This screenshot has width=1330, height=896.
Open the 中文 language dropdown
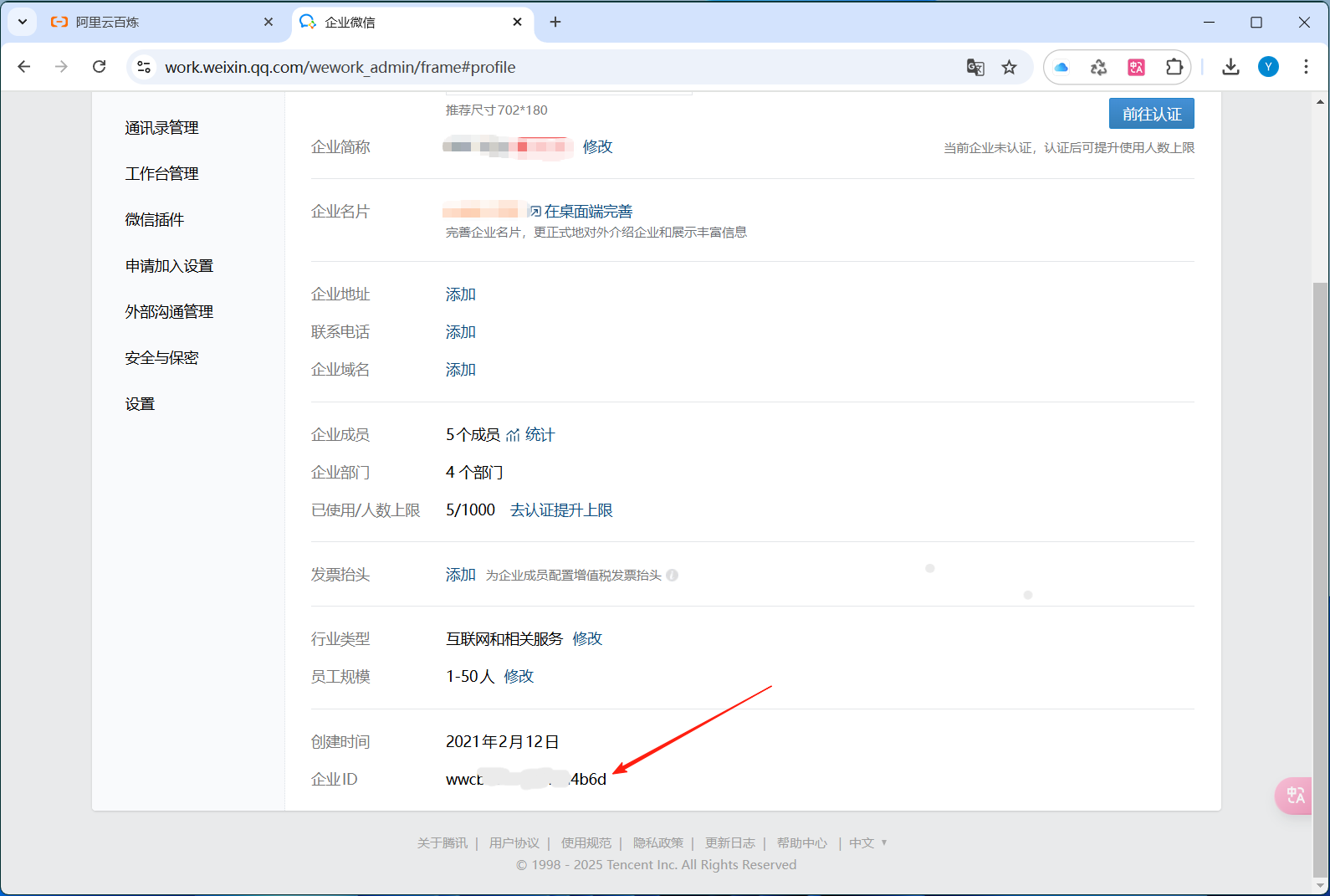tap(867, 843)
